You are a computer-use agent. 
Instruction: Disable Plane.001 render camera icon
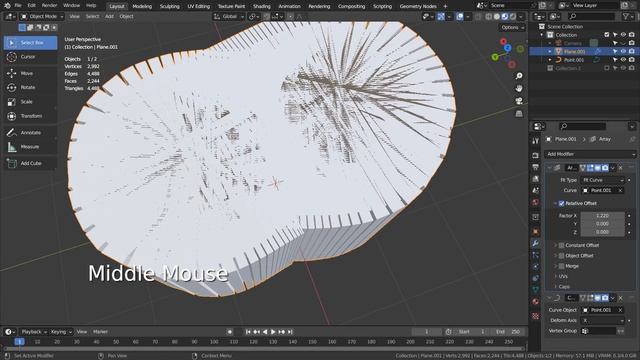coord(631,51)
